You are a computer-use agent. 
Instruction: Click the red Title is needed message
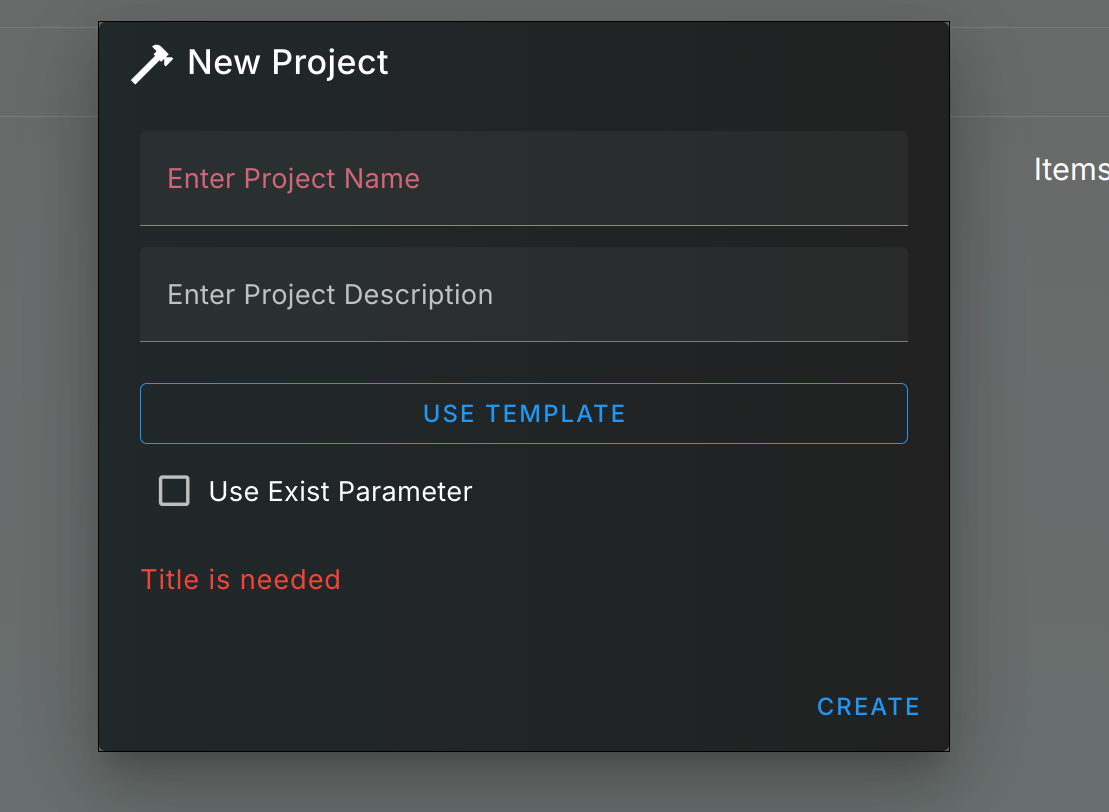(x=240, y=580)
